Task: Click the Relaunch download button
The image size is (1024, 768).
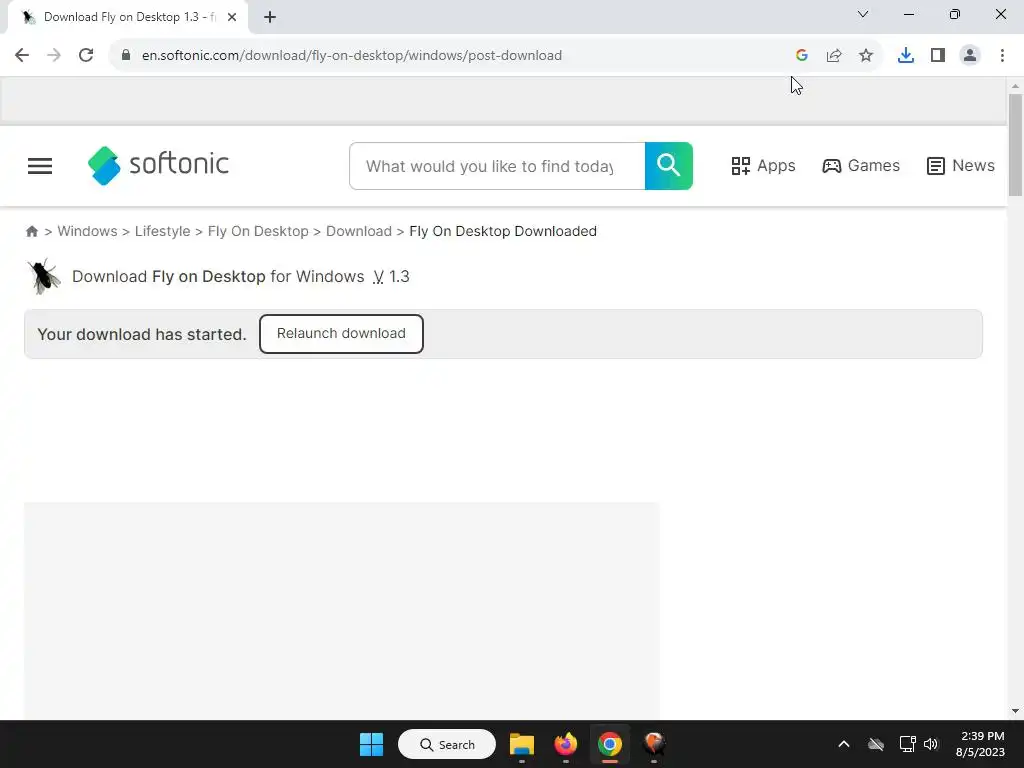Action: [x=341, y=334]
